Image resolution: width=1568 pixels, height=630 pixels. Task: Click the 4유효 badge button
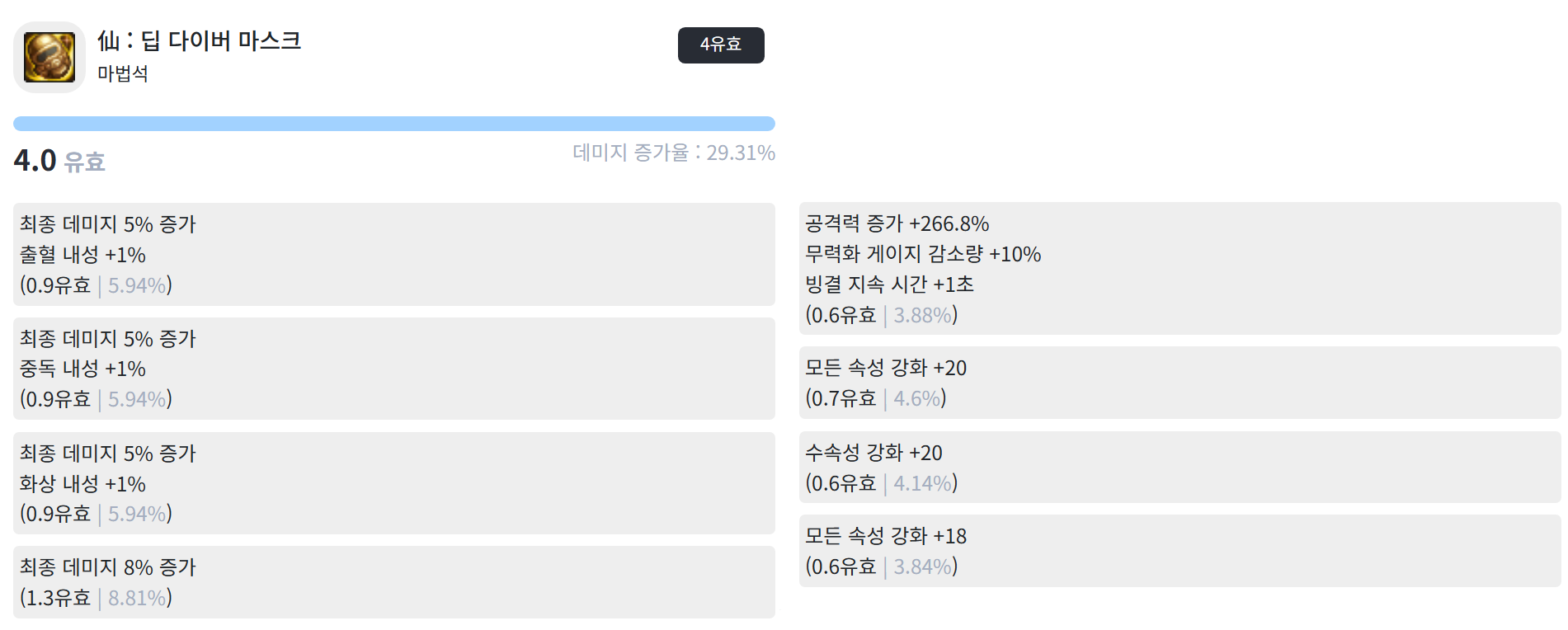tap(721, 45)
